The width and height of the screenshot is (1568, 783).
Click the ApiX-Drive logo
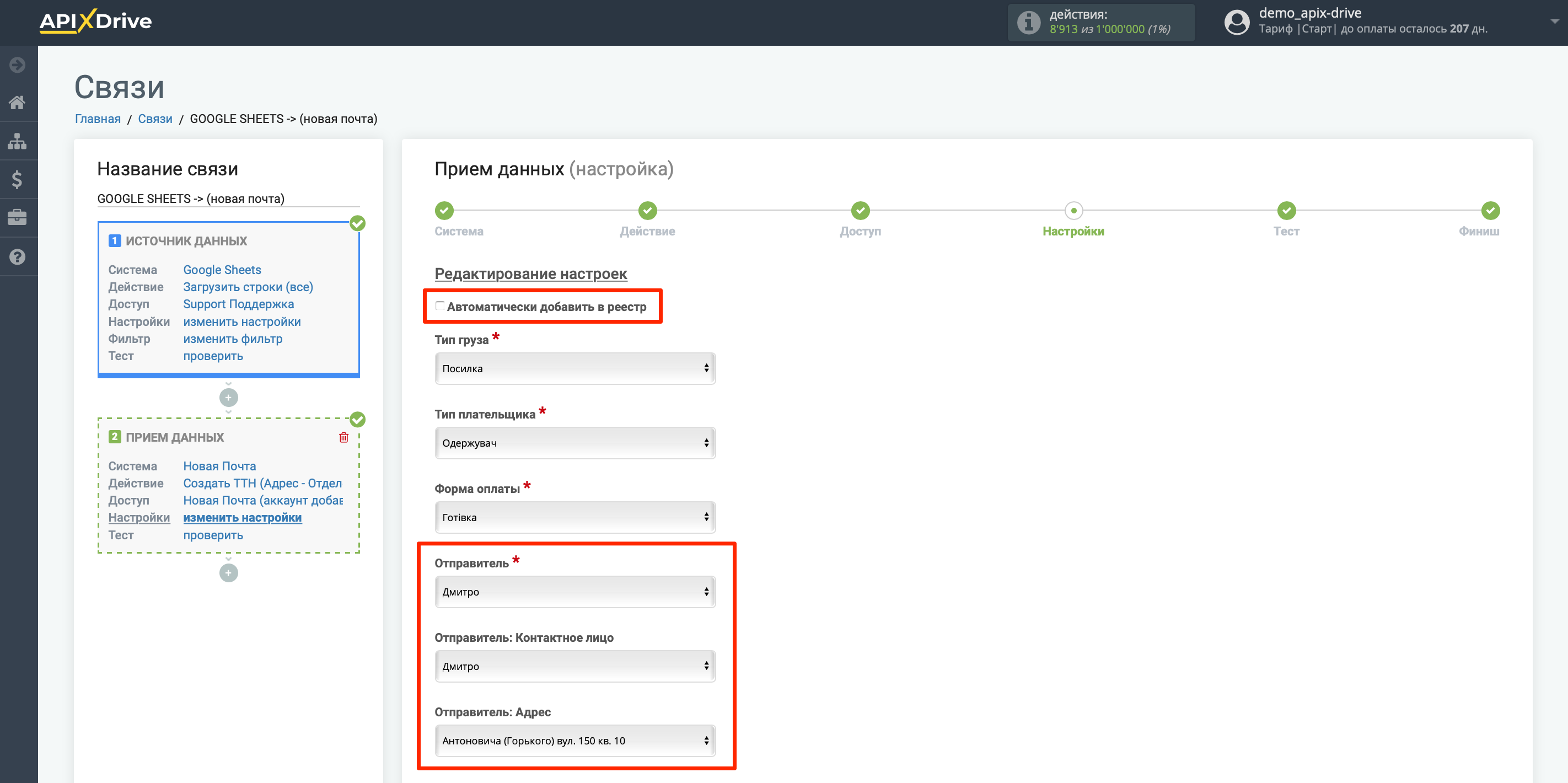pos(95,22)
